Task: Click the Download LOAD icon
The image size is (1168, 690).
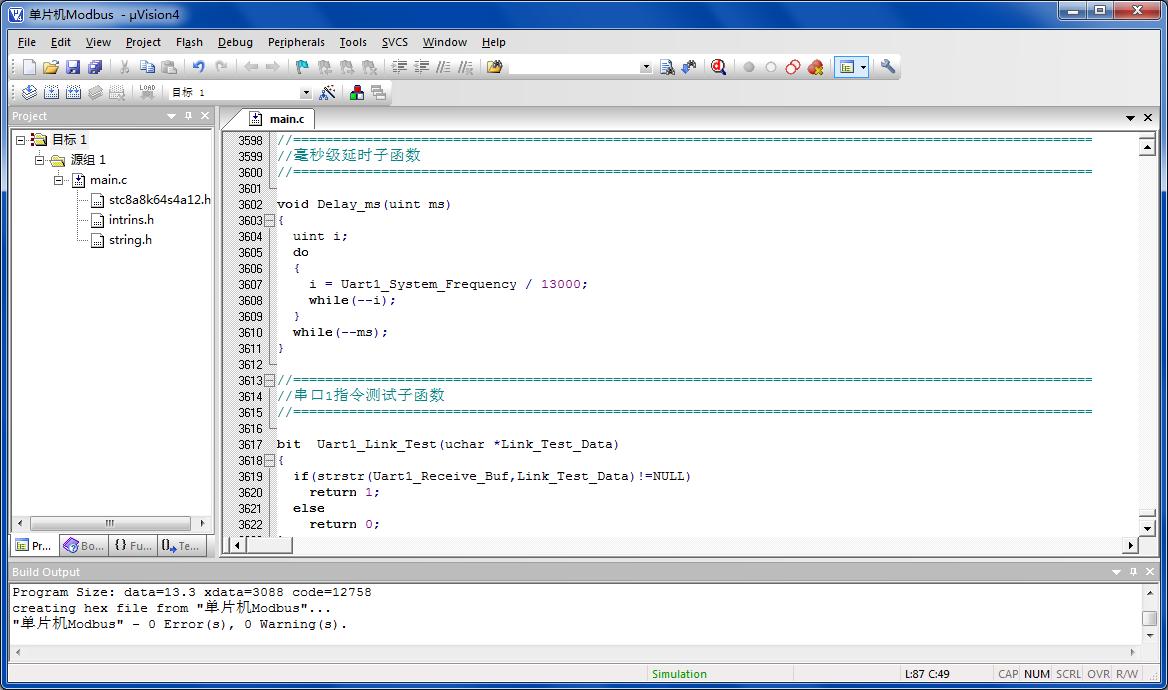Action: (x=147, y=92)
